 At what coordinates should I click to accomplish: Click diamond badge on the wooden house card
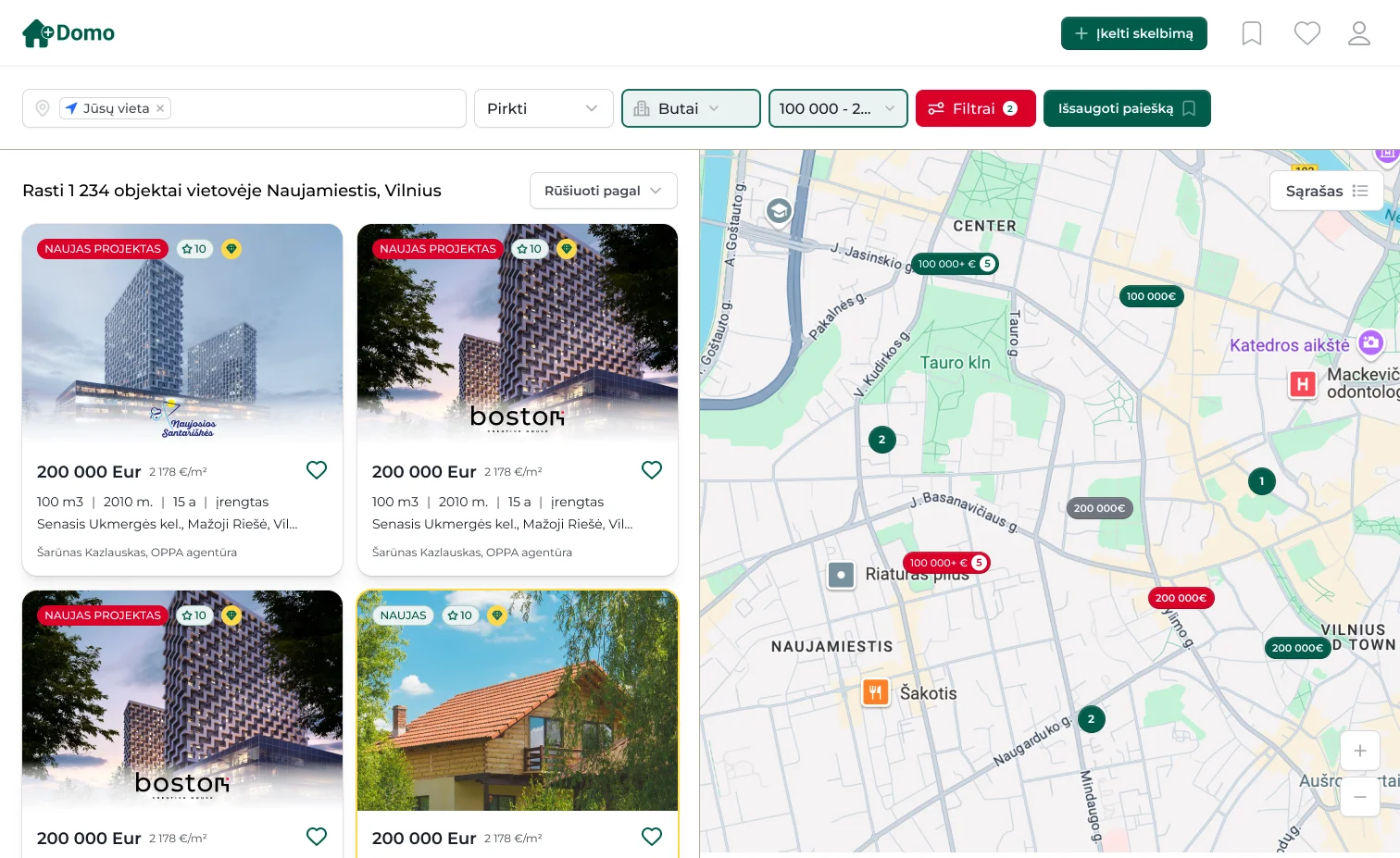click(x=497, y=616)
